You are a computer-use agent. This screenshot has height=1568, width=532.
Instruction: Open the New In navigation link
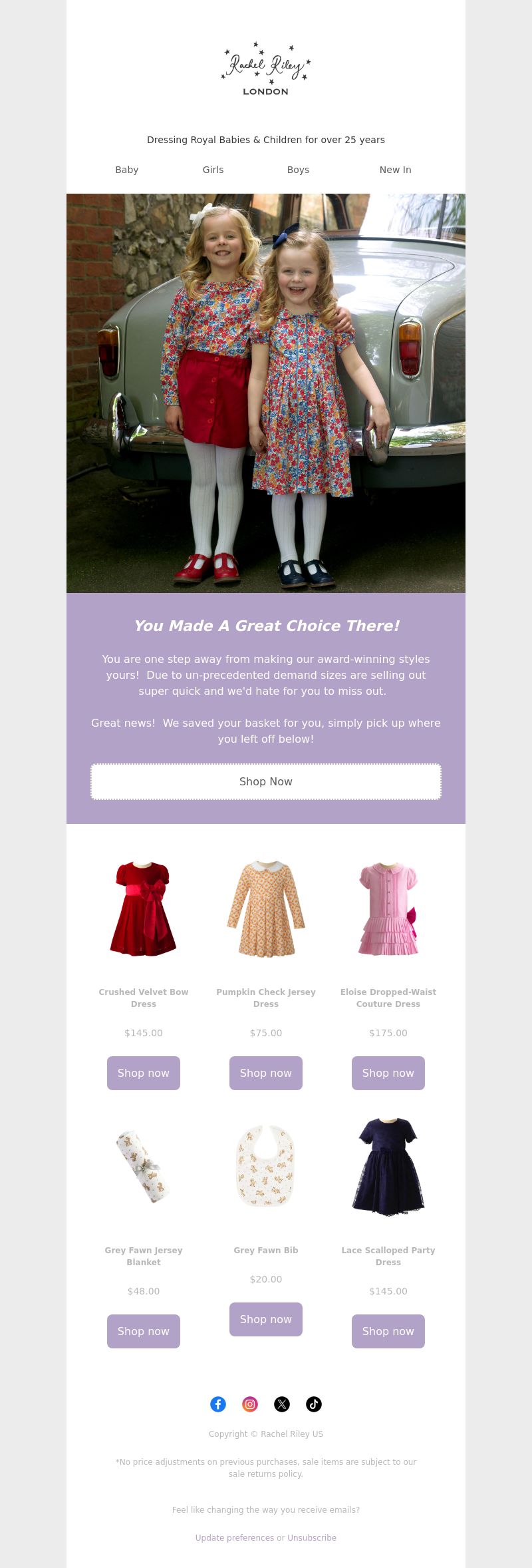395,170
